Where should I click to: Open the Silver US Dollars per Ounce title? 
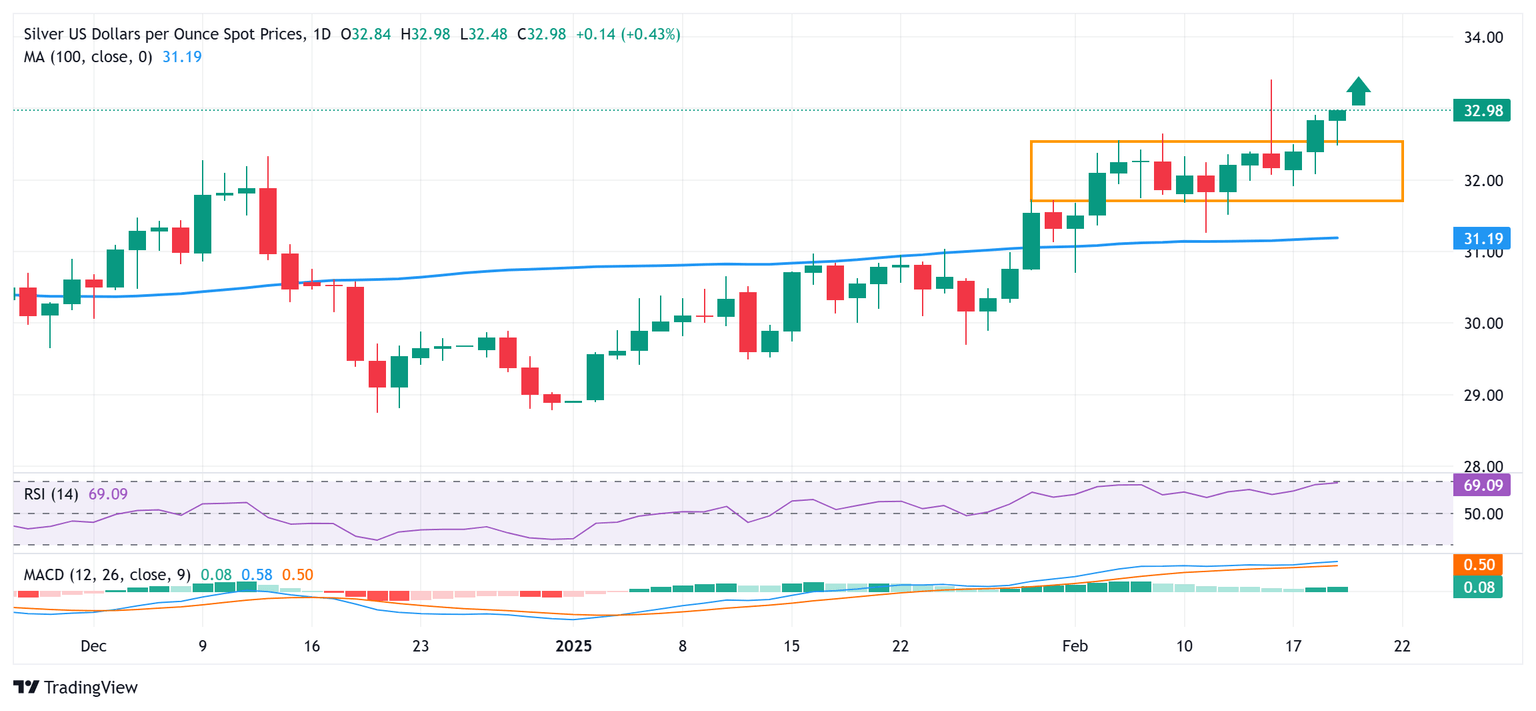[164, 34]
